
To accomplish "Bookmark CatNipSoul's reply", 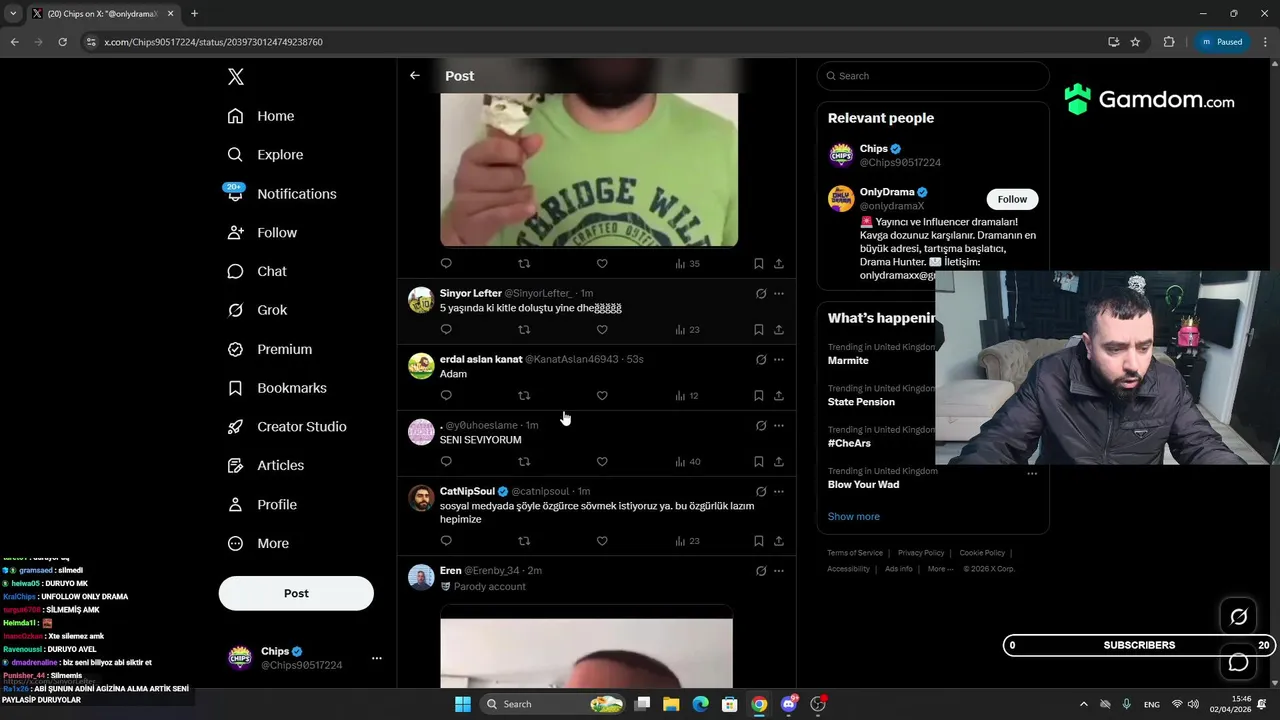I will 758,541.
